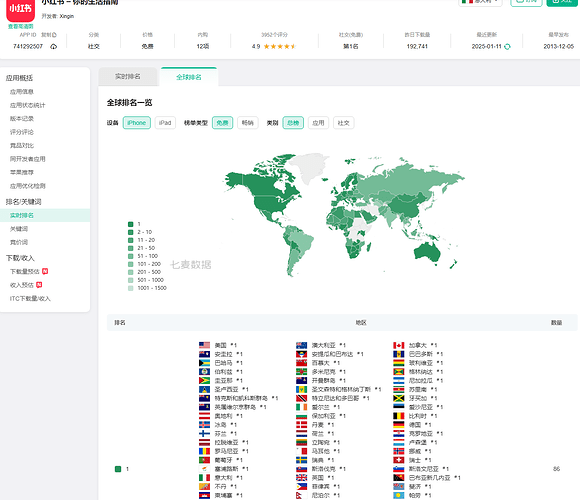Click the outlined button beside country selector
This screenshot has height=500, width=580.
click(526, 2)
